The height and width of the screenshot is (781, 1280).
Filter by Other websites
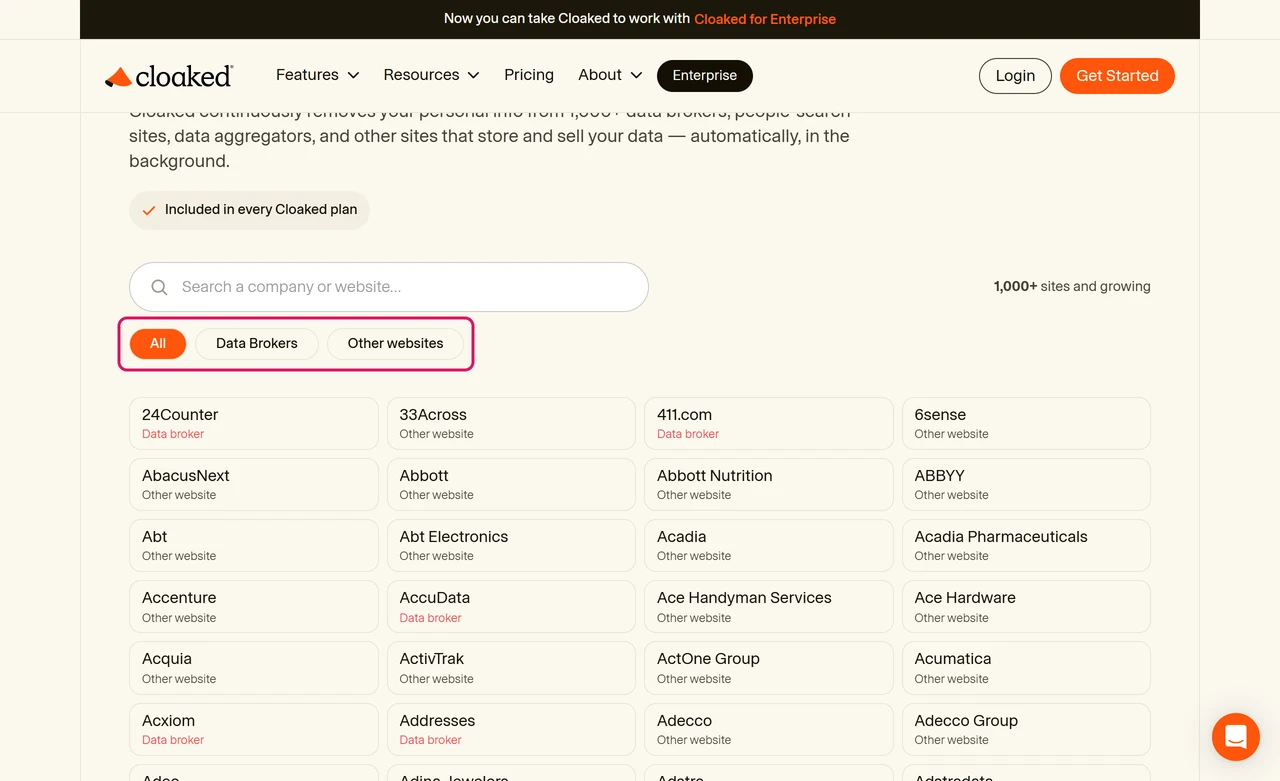coord(395,343)
